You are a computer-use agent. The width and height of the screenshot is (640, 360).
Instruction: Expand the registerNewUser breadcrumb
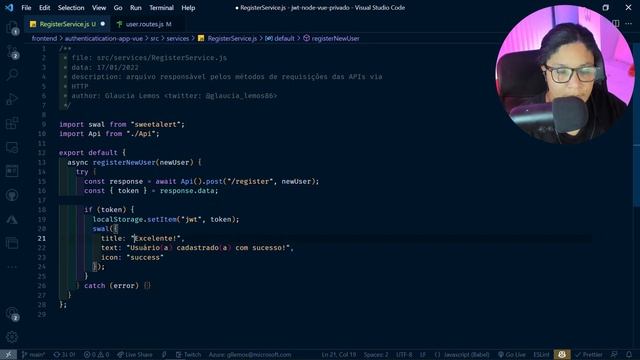click(x=336, y=38)
